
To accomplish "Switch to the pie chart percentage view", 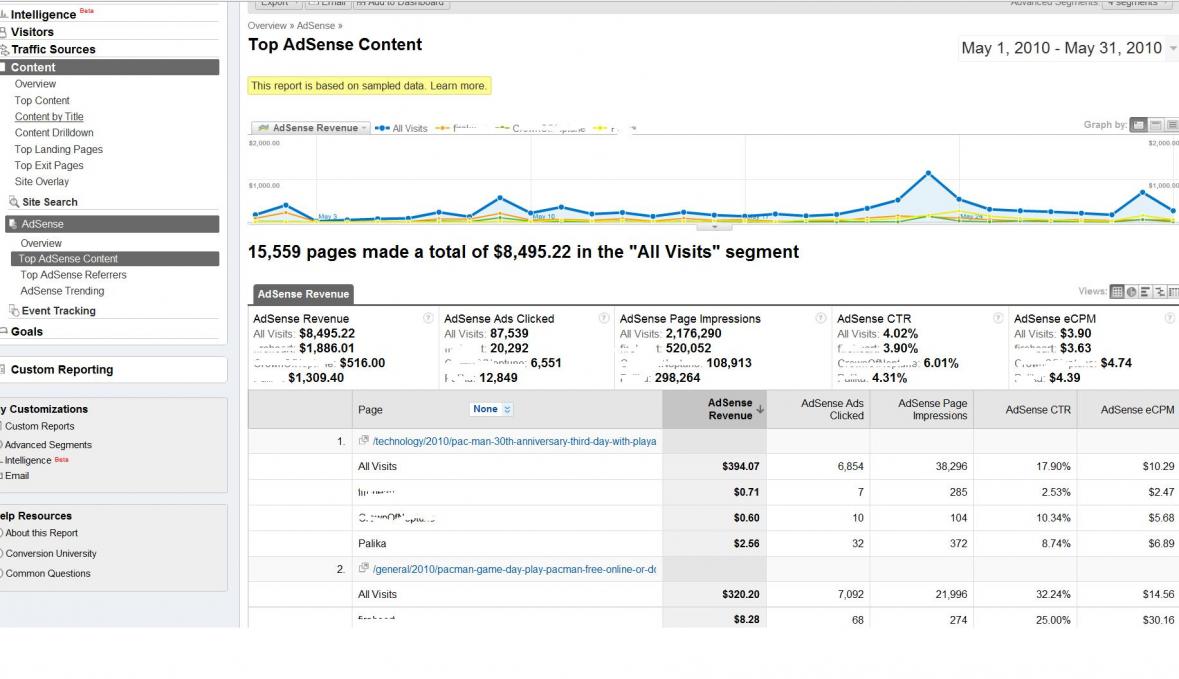I will click(x=1131, y=292).
